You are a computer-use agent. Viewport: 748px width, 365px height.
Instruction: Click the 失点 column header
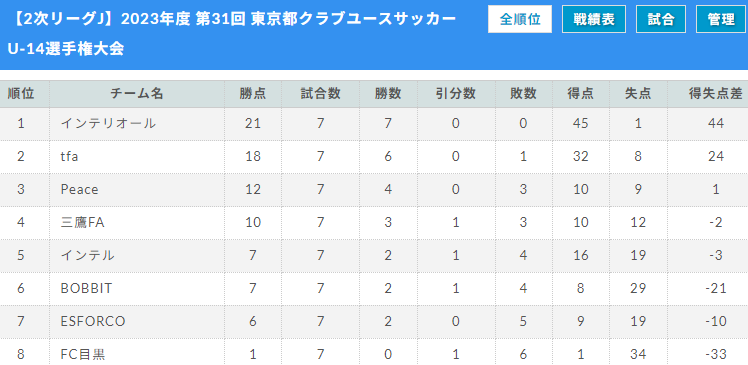(x=638, y=94)
